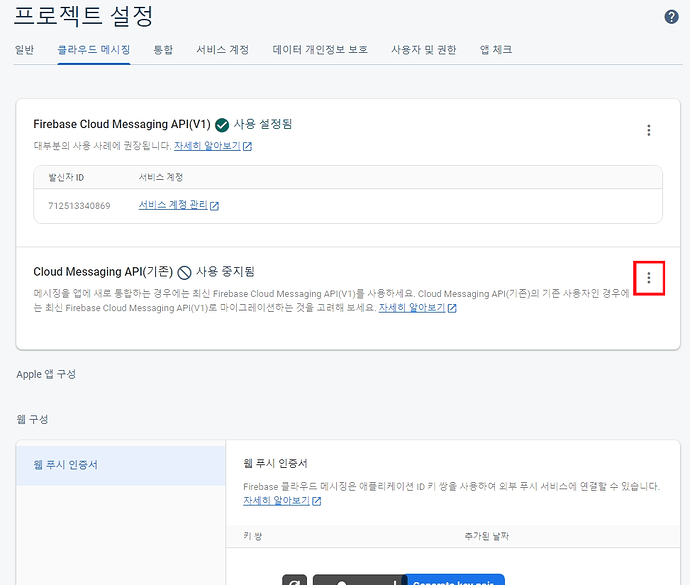The width and height of the screenshot is (690, 585).
Task: Open the help question mark icon
Action: (671, 17)
